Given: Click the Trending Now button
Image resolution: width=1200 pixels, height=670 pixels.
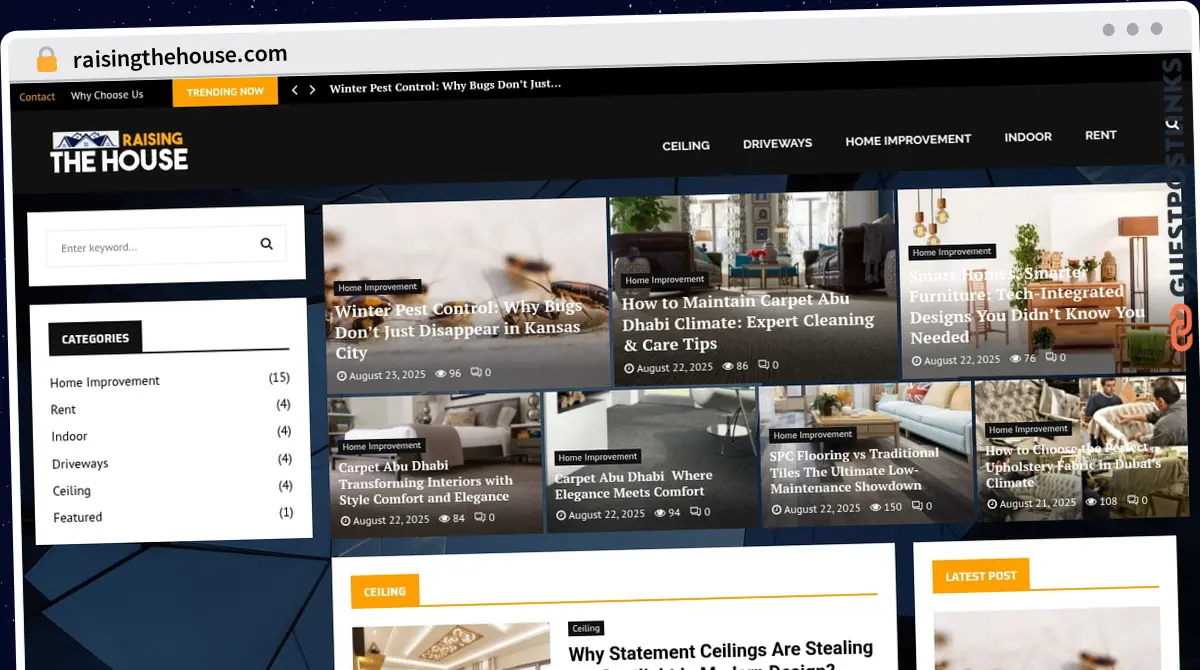Looking at the screenshot, I should pos(225,92).
